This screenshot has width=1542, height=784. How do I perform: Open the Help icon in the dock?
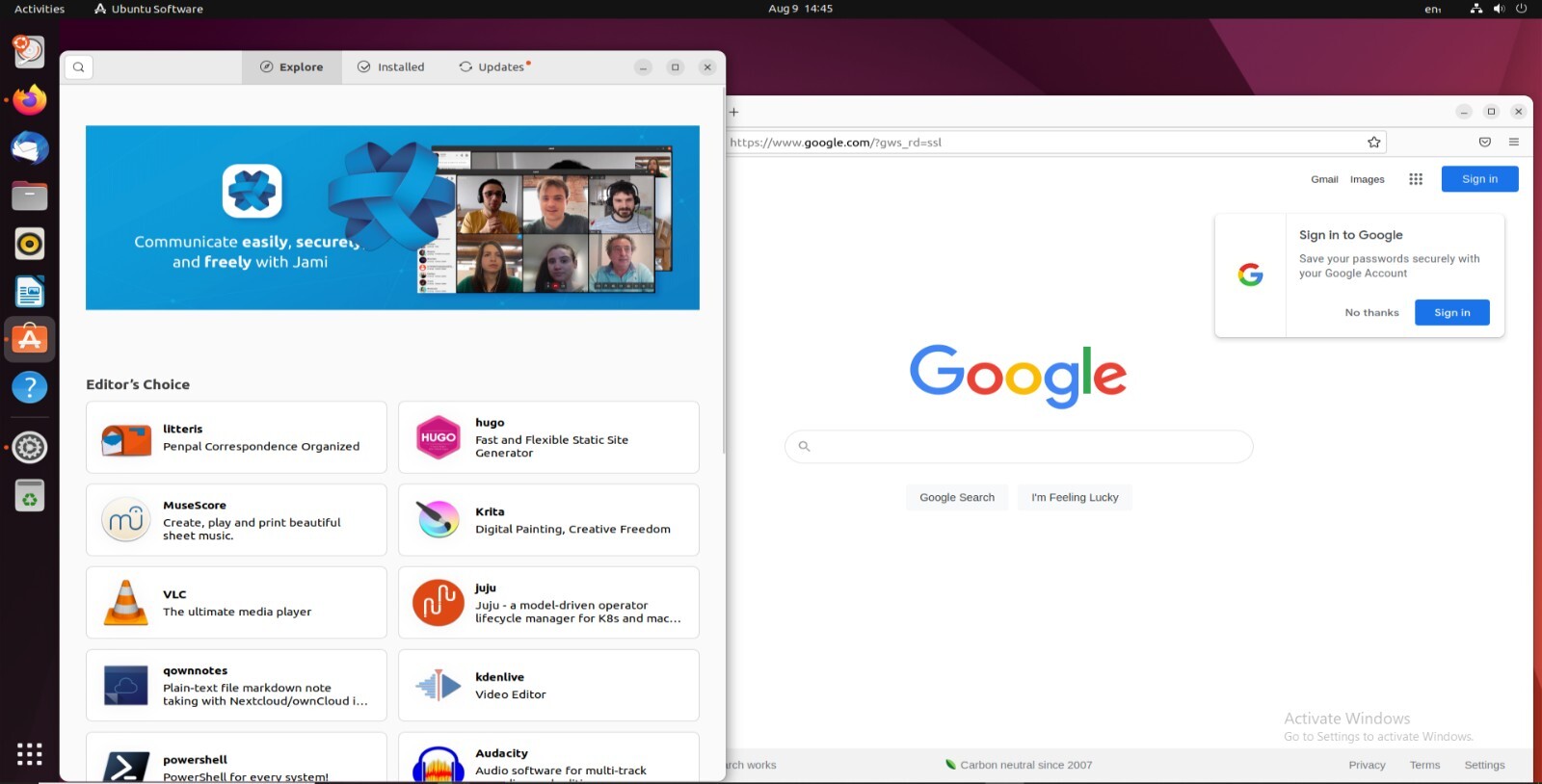pyautogui.click(x=30, y=387)
